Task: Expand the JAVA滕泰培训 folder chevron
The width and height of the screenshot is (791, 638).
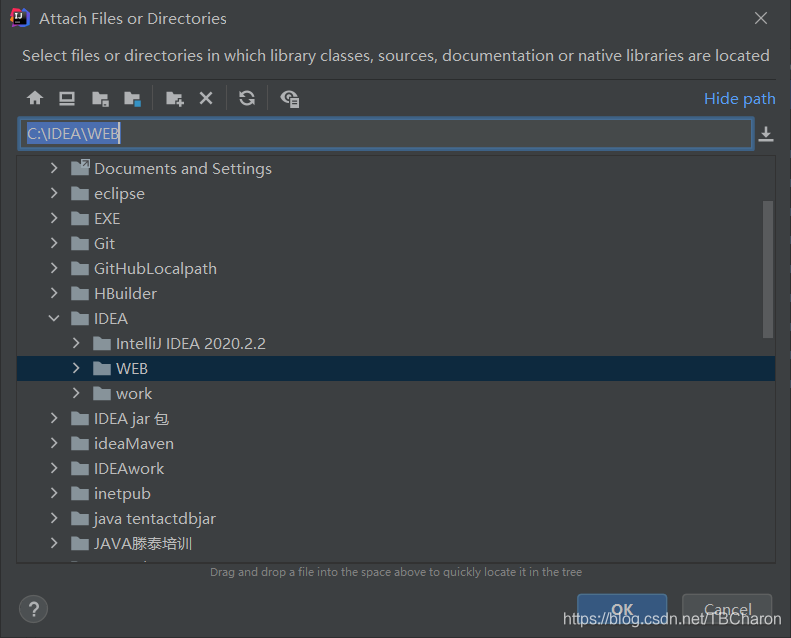Action: [x=54, y=543]
